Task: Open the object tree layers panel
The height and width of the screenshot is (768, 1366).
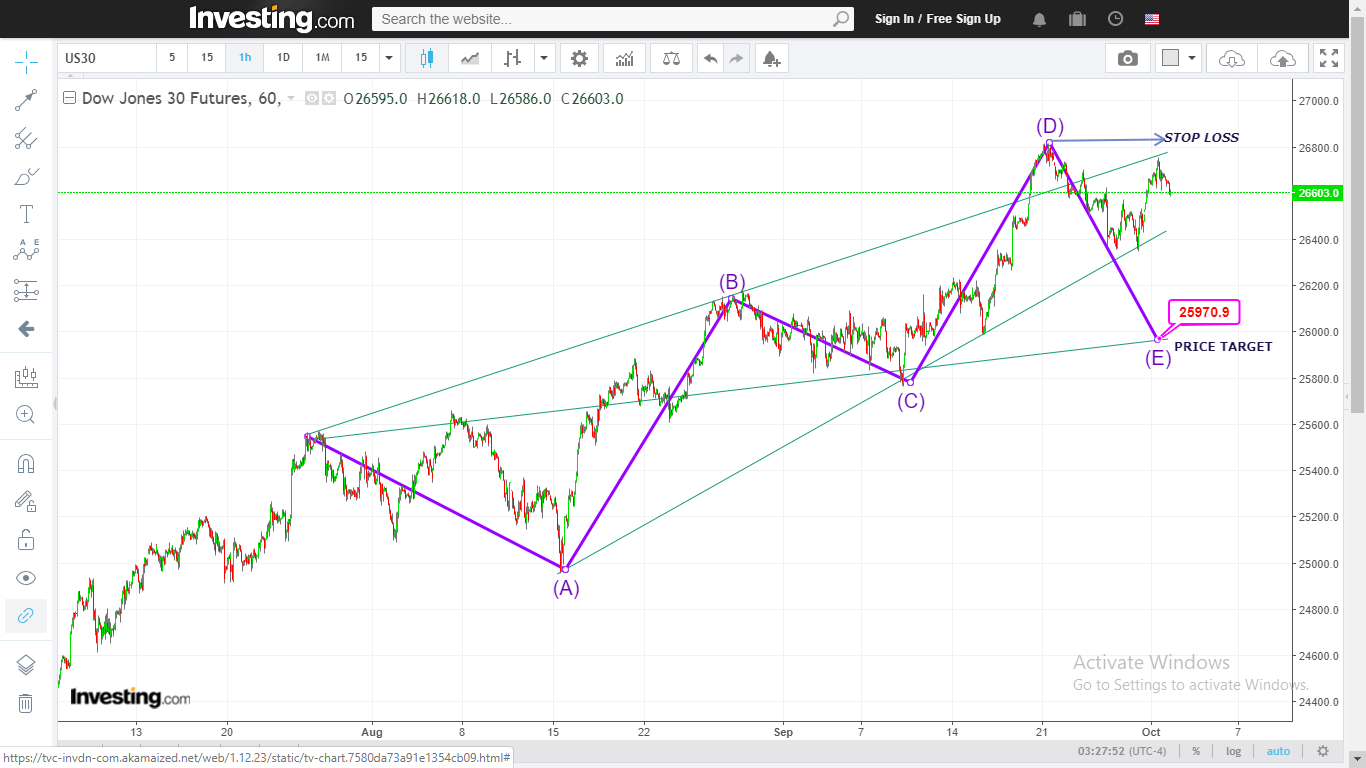Action: point(26,665)
